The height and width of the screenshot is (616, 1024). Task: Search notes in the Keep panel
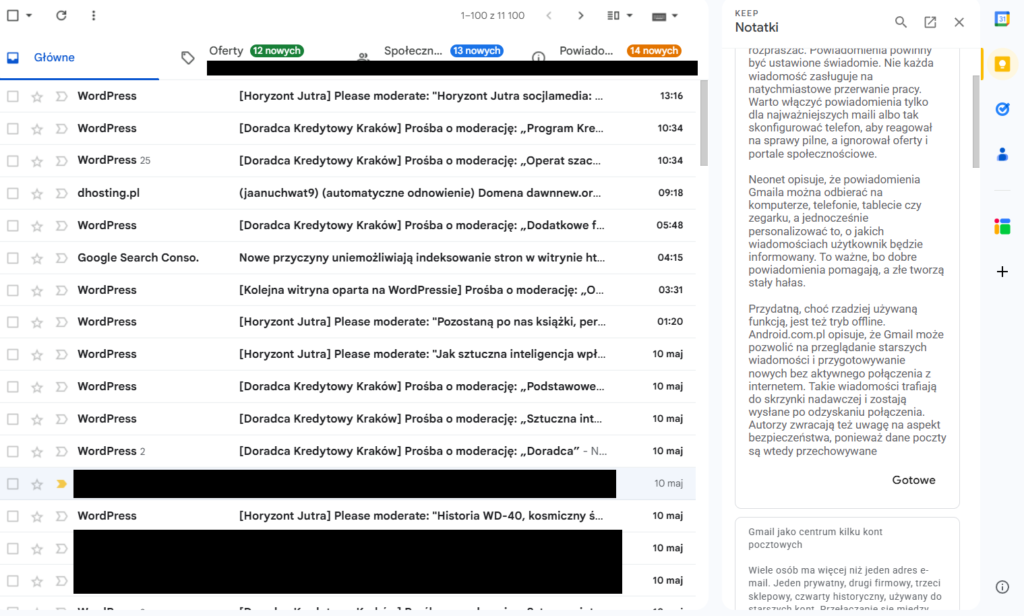[x=901, y=22]
